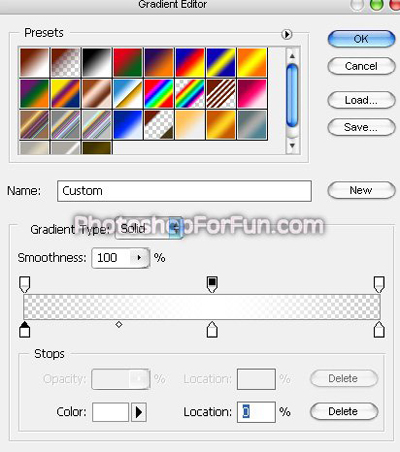Select the right color stop below gradient
The image size is (400, 452).
coord(379,330)
